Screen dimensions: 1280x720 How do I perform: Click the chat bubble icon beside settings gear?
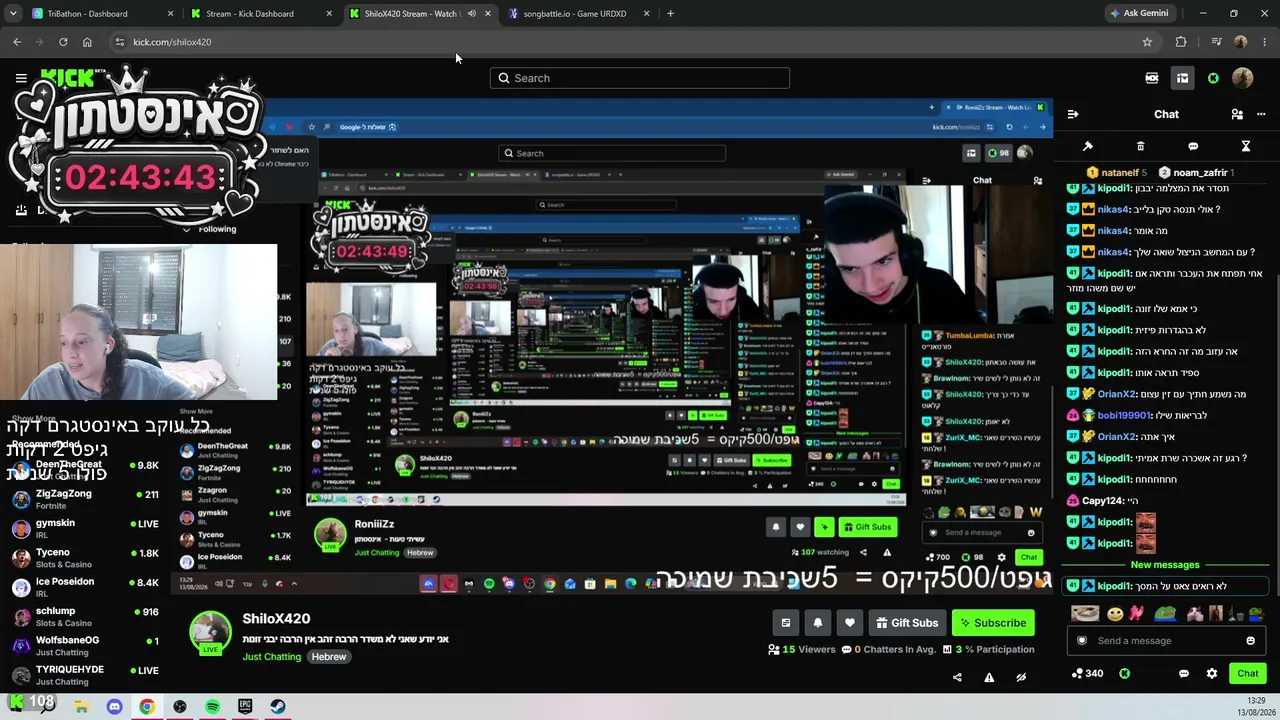click(x=1184, y=674)
